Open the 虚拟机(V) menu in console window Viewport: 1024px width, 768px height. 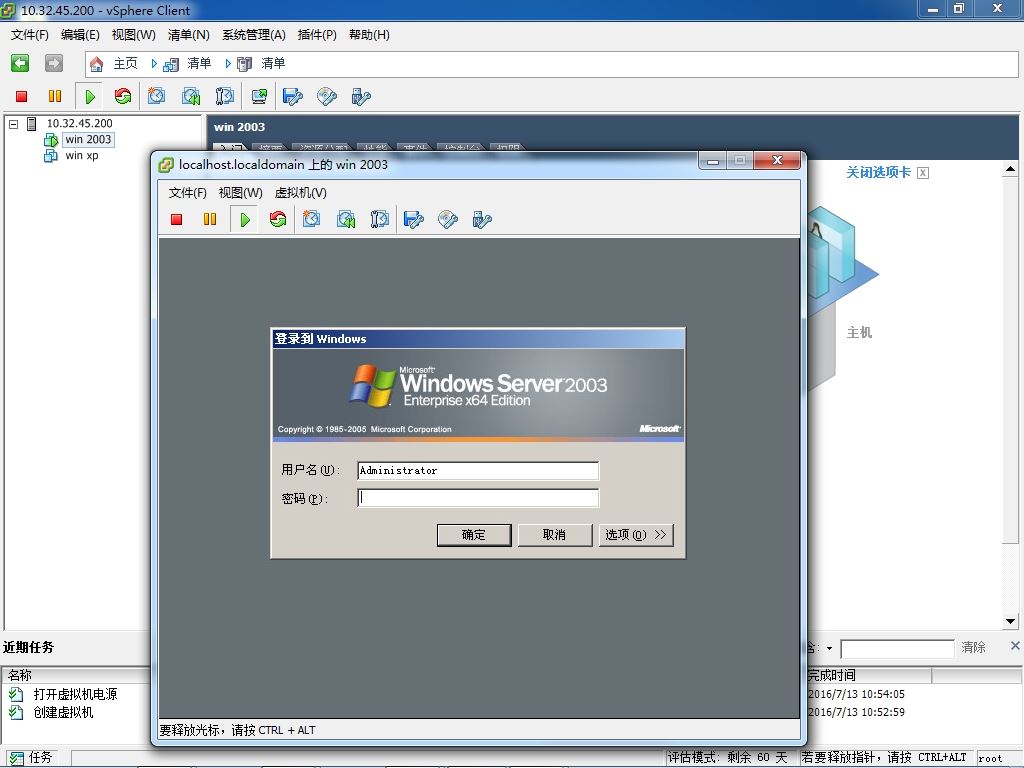click(x=300, y=193)
